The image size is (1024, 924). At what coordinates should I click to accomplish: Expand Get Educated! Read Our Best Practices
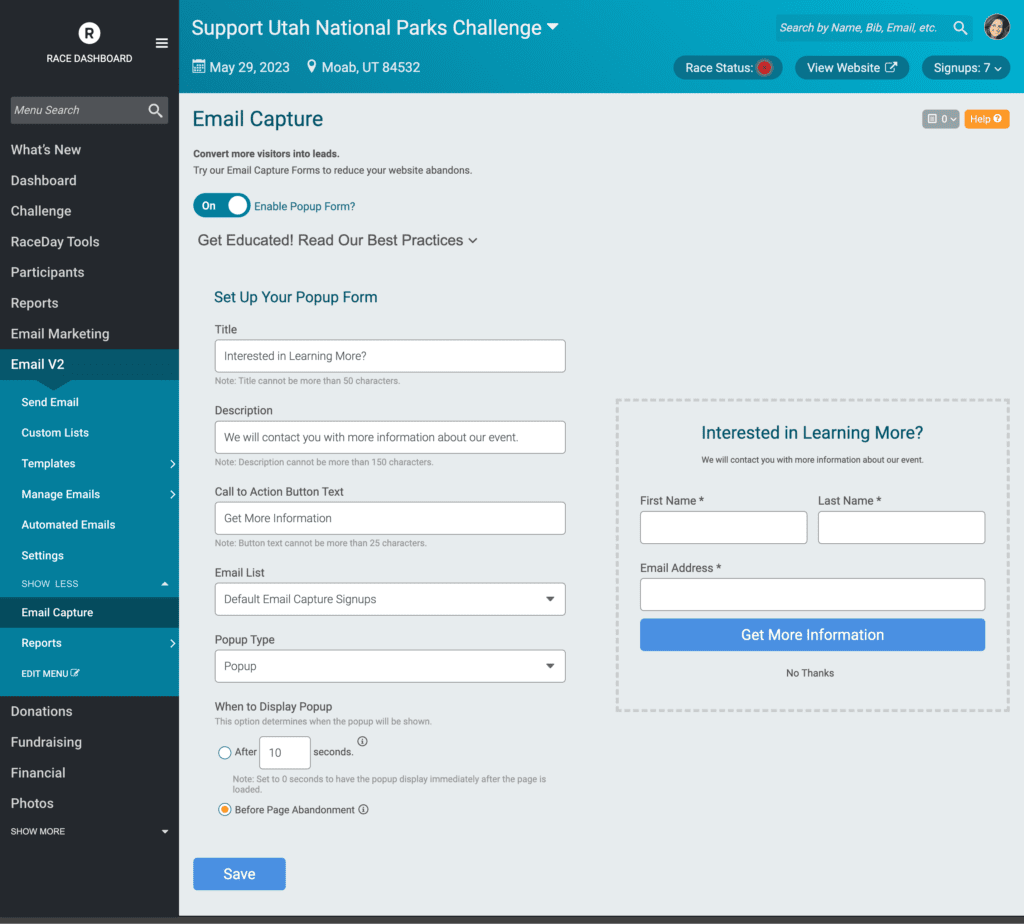338,240
